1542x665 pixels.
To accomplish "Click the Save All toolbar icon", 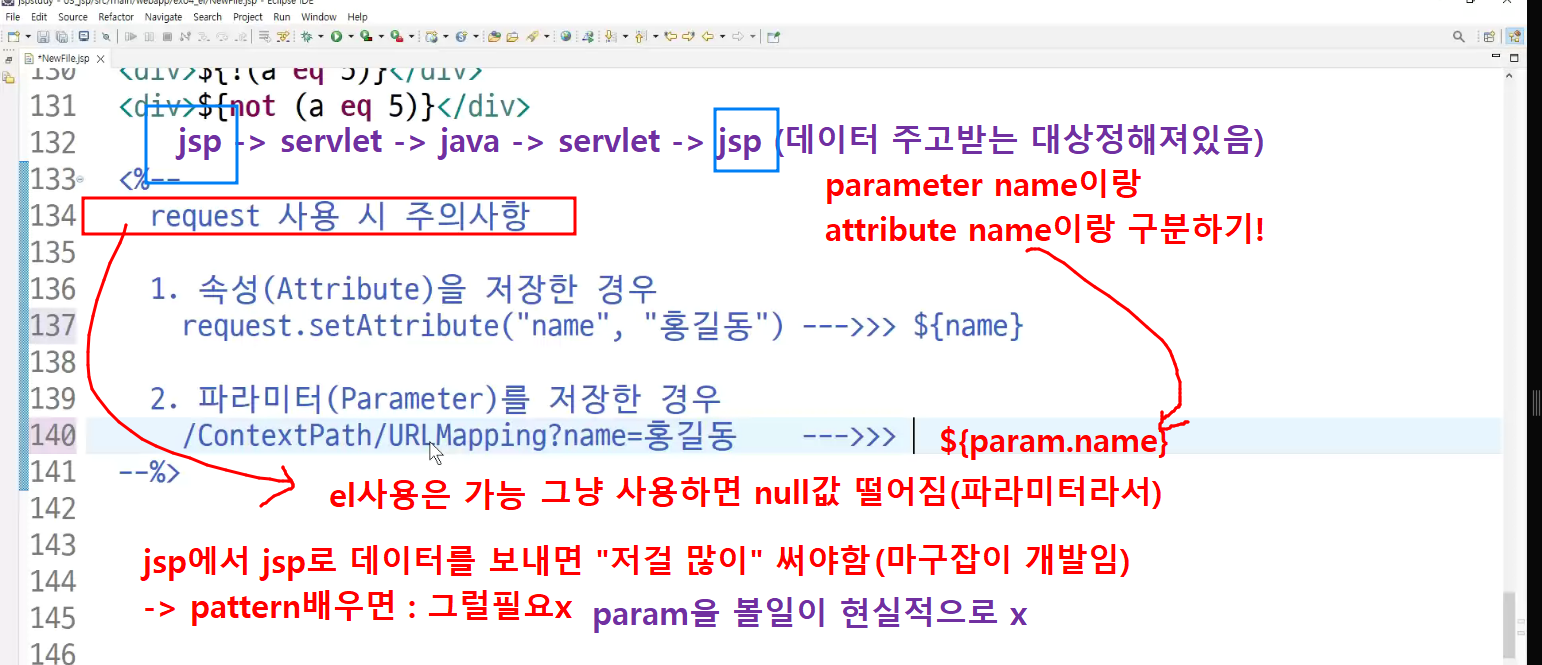I will (61, 37).
